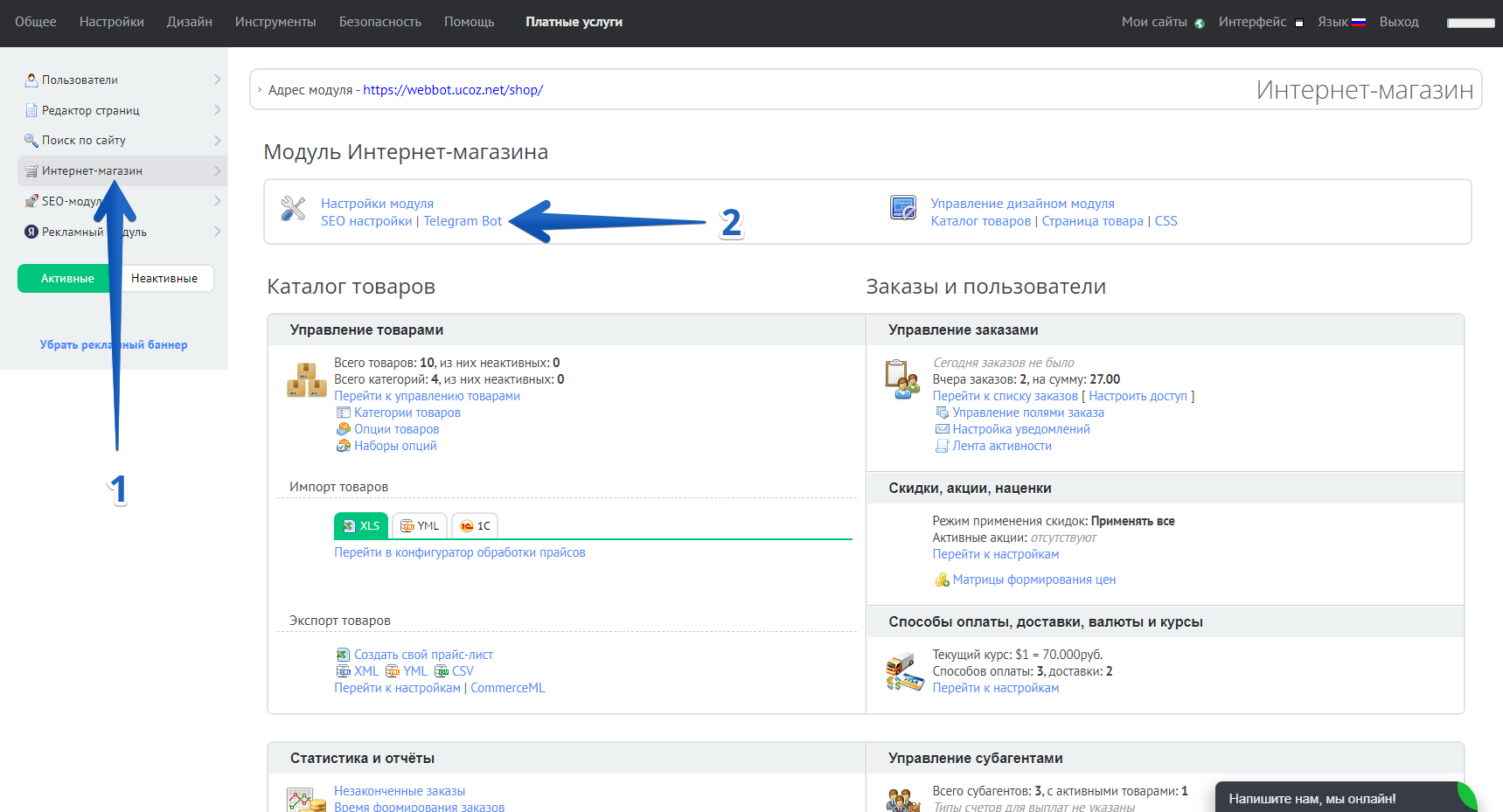The height and width of the screenshot is (812, 1503).
Task: Switch to Active modules list
Action: (67, 279)
